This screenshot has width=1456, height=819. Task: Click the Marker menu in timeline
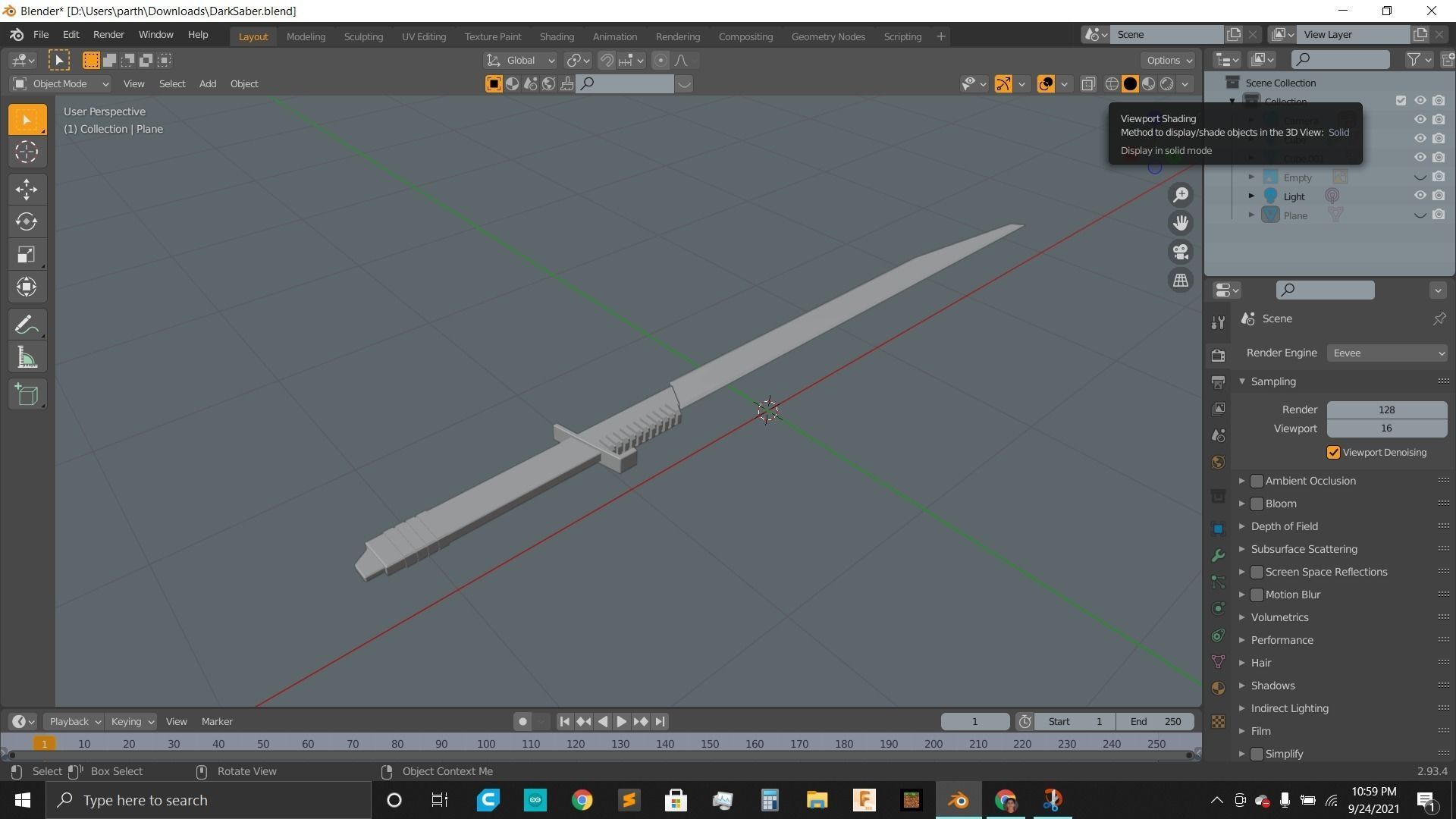217,722
